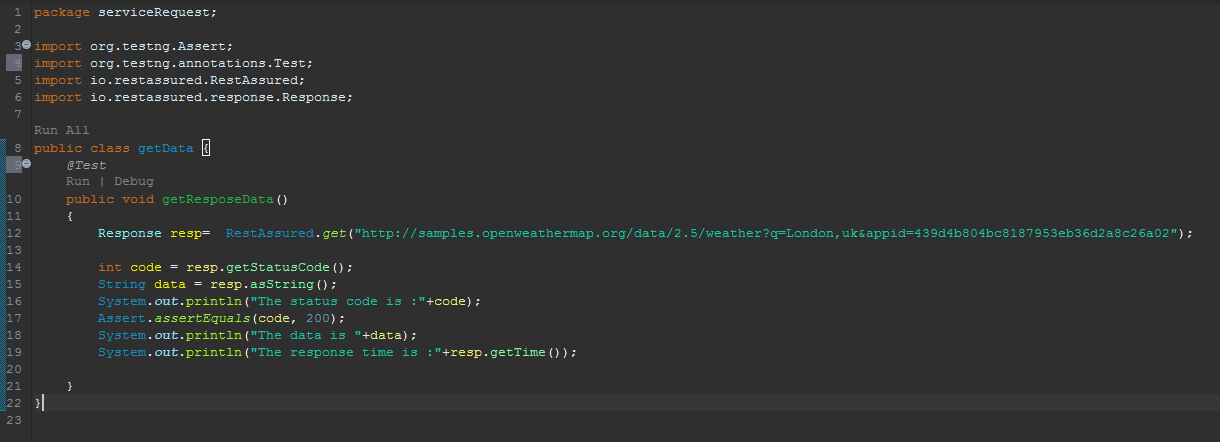Click line number 12 in the gutter

[14, 233]
